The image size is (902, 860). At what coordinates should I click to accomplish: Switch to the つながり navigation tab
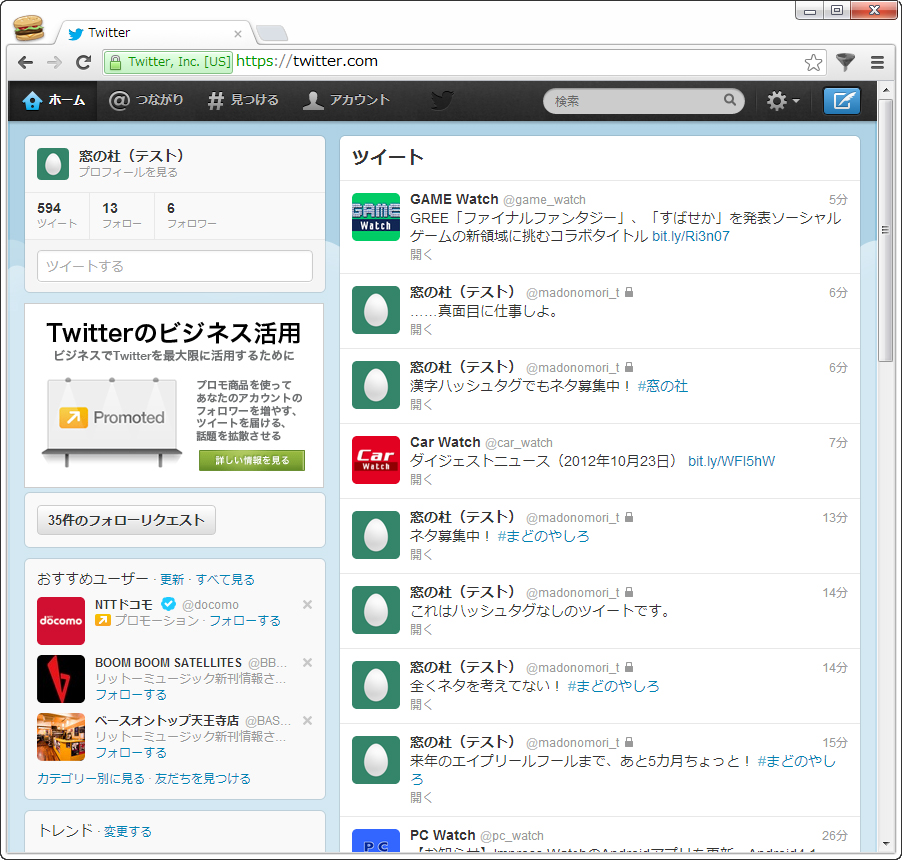click(x=146, y=100)
